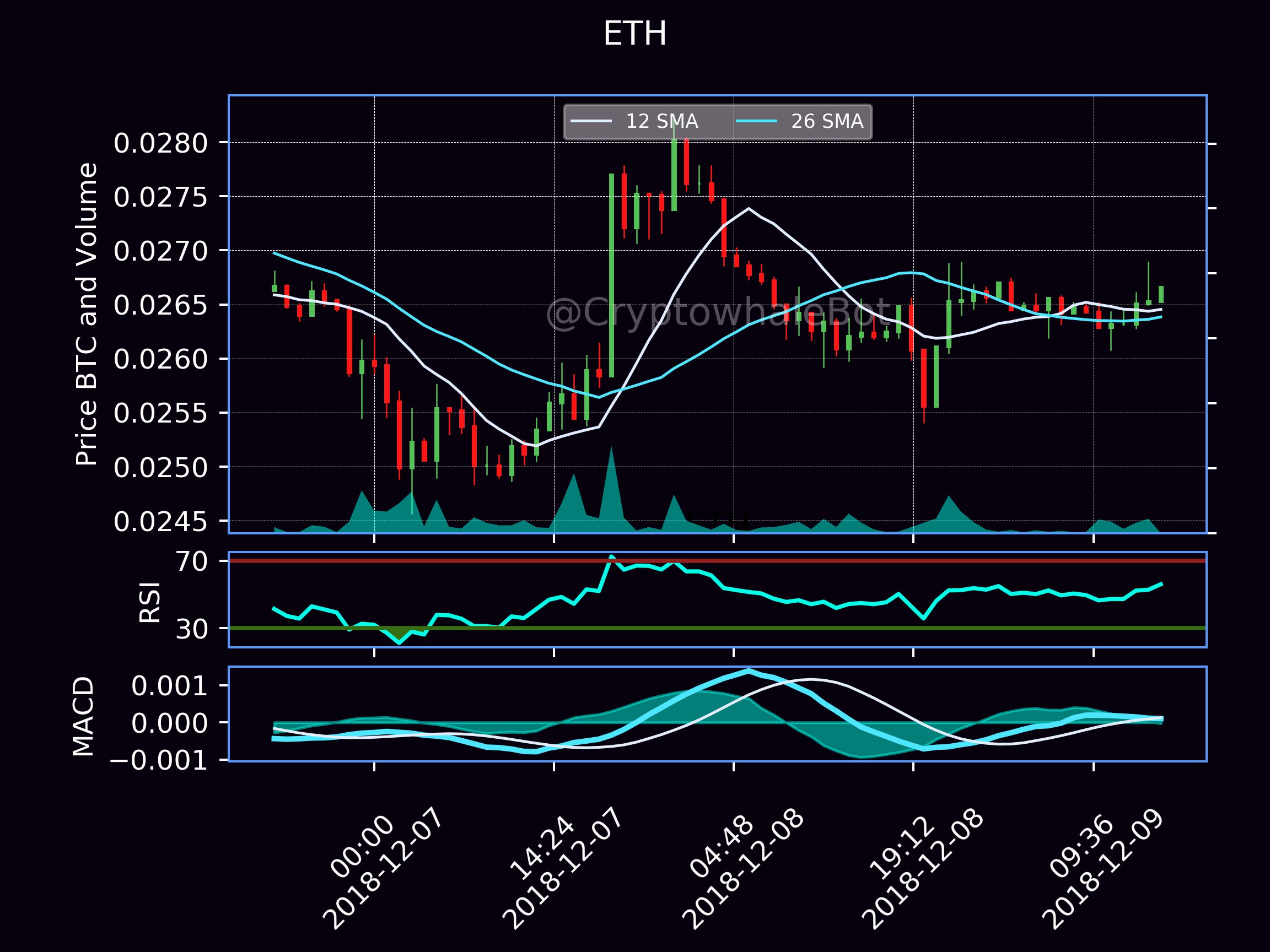
Task: Click the 26 SMA legend label
Action: tap(827, 121)
